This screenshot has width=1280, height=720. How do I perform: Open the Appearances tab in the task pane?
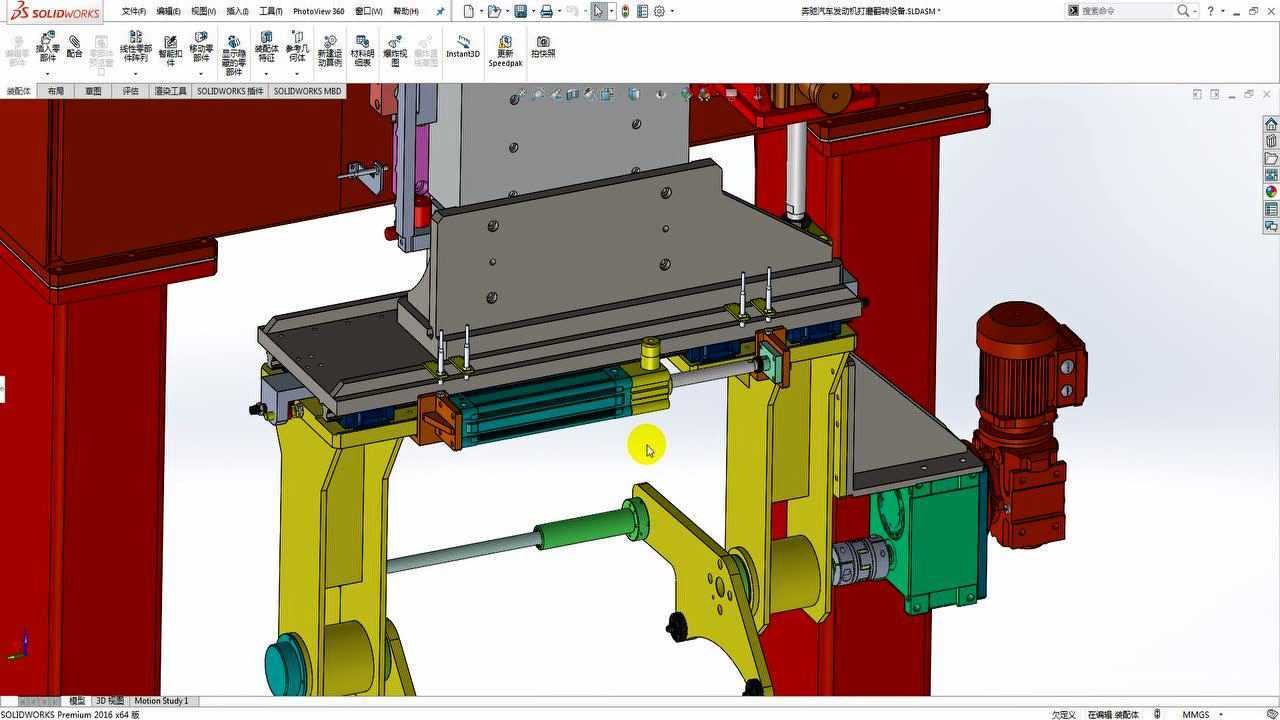[1271, 192]
